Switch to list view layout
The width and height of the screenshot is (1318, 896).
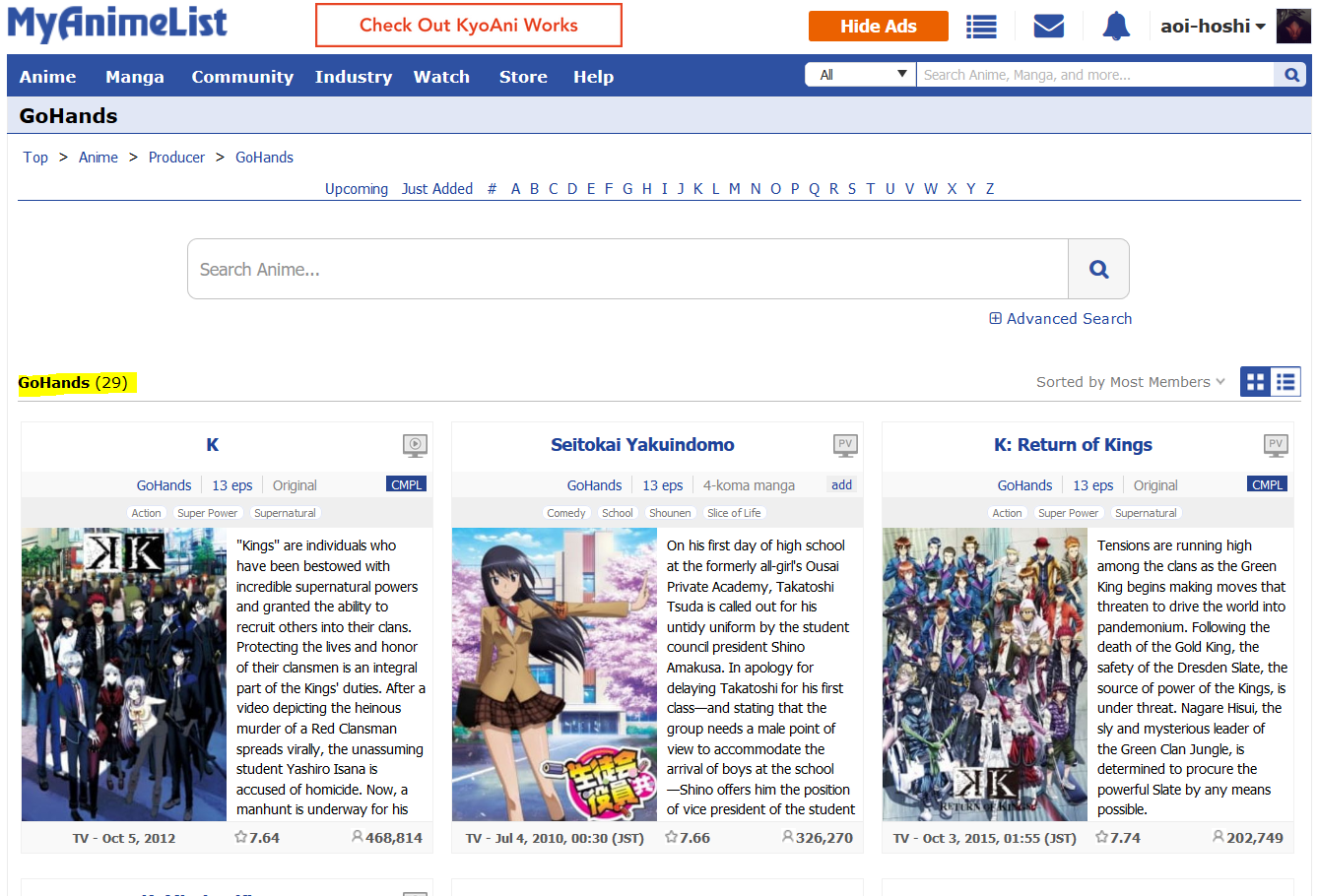point(1285,382)
